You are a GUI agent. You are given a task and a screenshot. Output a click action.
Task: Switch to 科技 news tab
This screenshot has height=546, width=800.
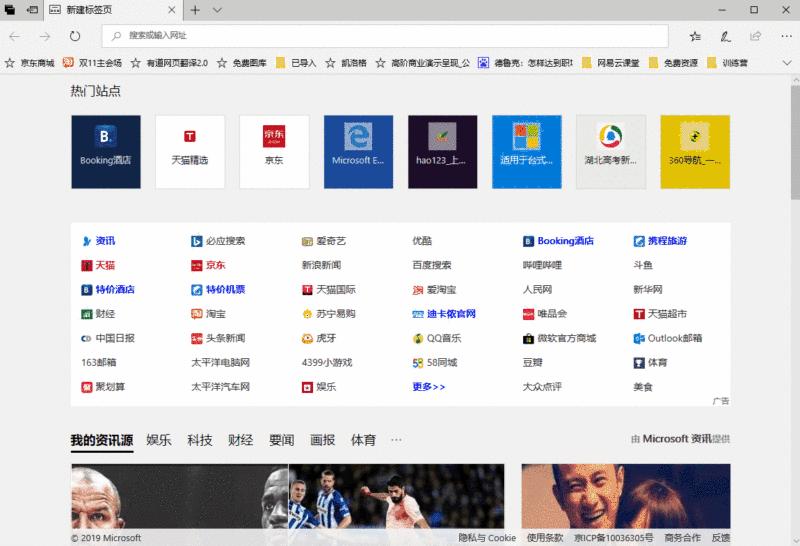point(199,440)
